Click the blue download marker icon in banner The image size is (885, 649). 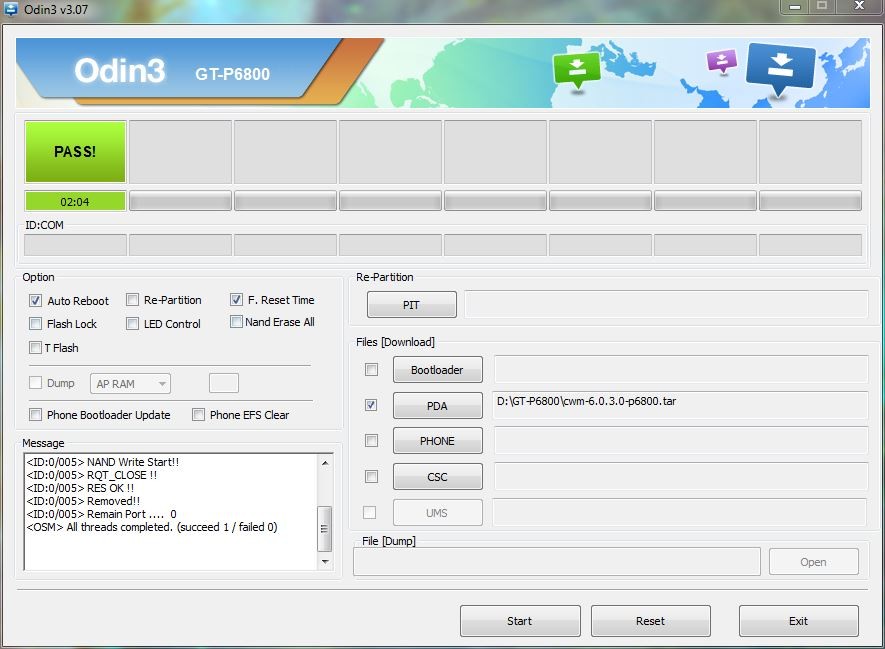(781, 69)
